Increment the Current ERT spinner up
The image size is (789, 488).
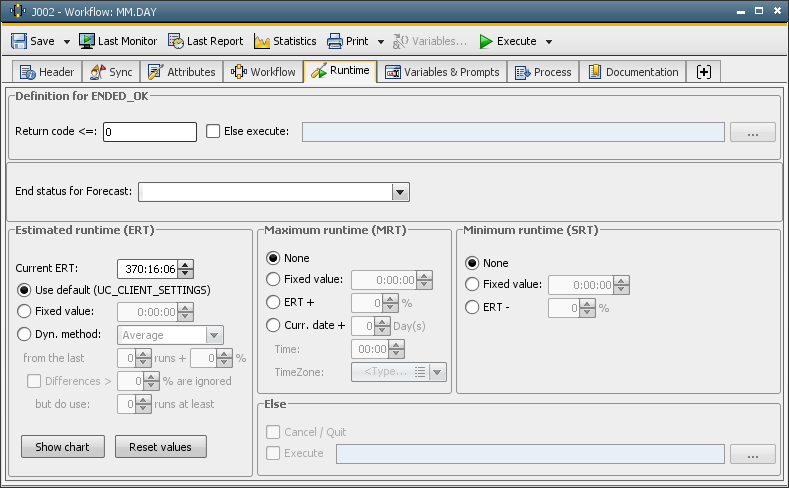pyautogui.click(x=185, y=264)
